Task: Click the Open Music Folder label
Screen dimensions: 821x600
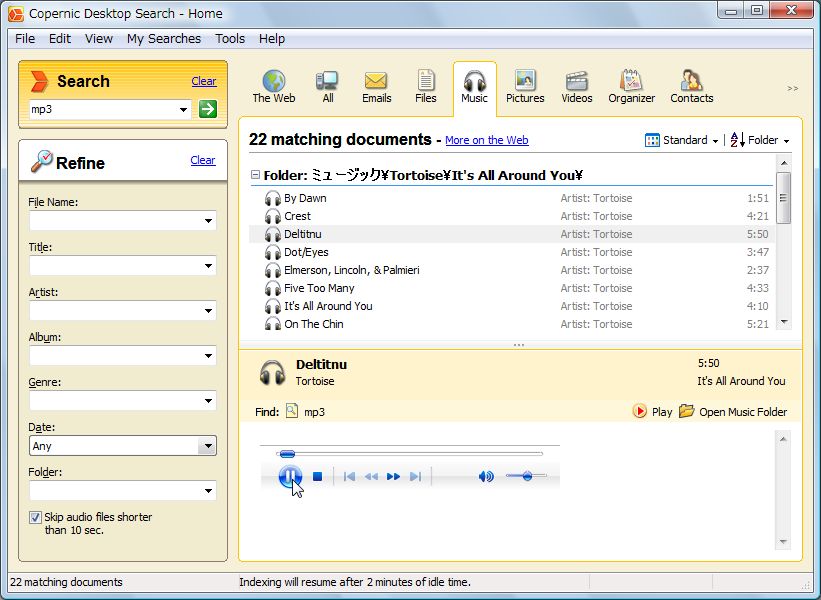Action: pos(743,412)
